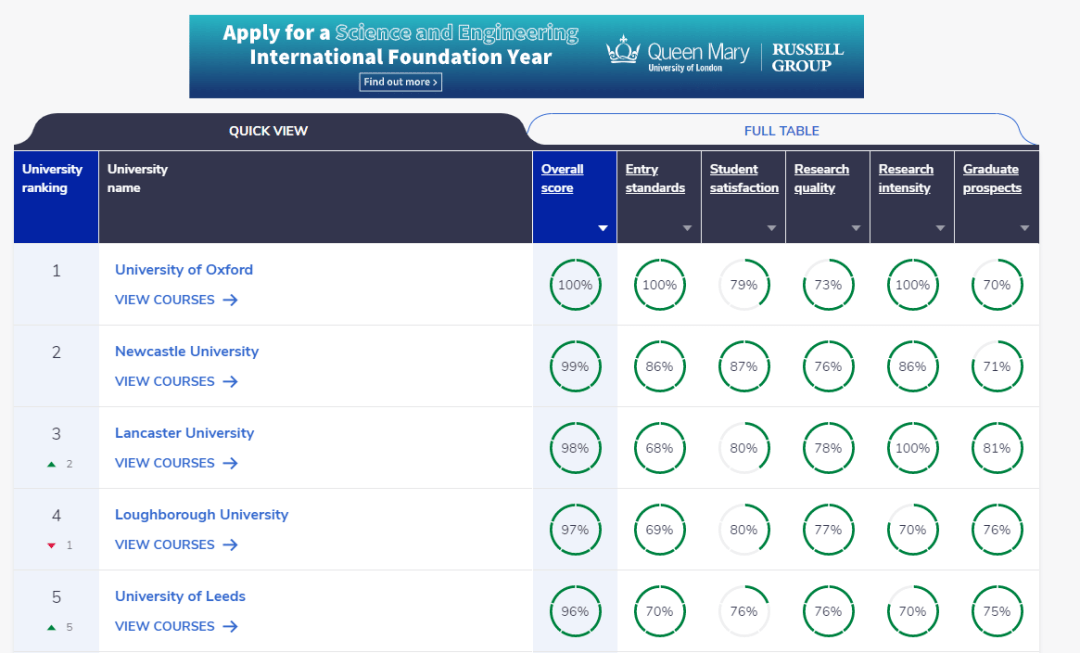Open the Loughborough University link
Image resolution: width=1080 pixels, height=653 pixels.
pyautogui.click(x=202, y=515)
